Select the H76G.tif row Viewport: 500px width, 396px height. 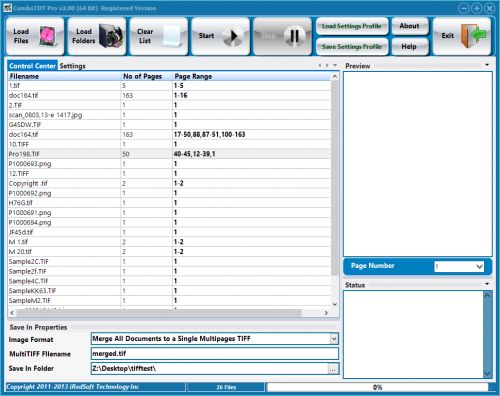pyautogui.click(x=169, y=203)
